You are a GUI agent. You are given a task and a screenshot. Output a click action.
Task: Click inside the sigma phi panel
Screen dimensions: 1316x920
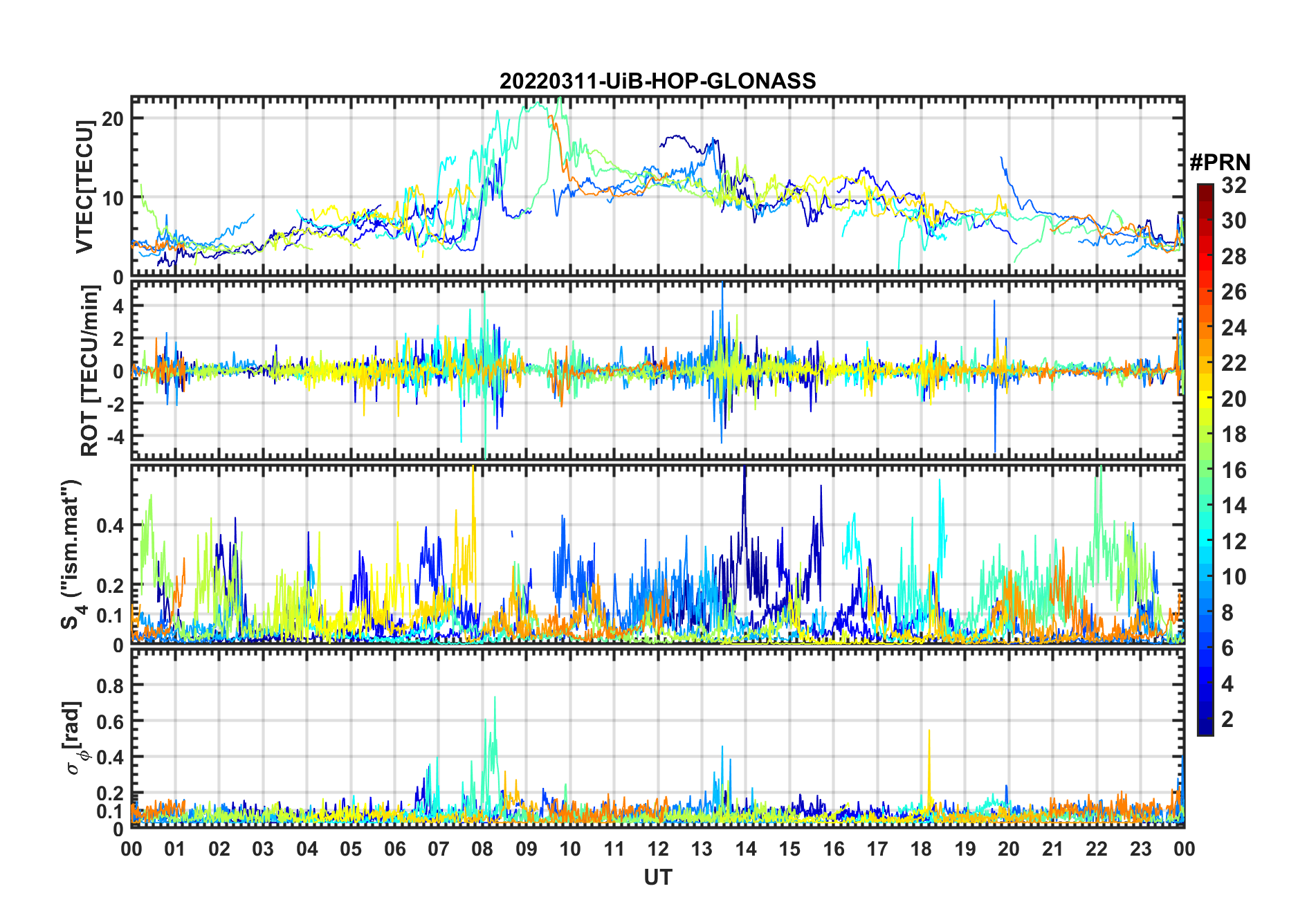click(x=657, y=737)
